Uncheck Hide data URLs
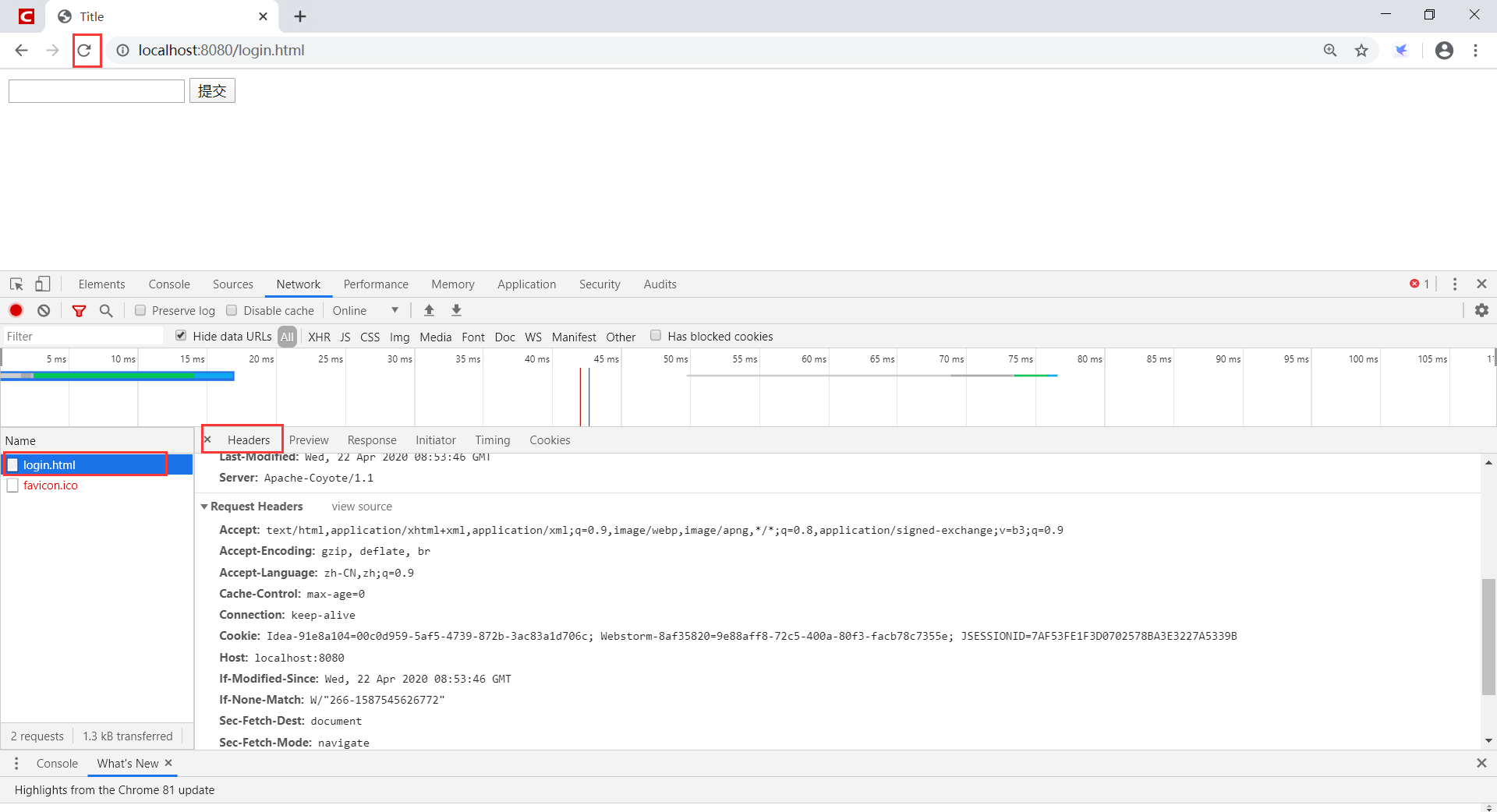 pyautogui.click(x=181, y=336)
